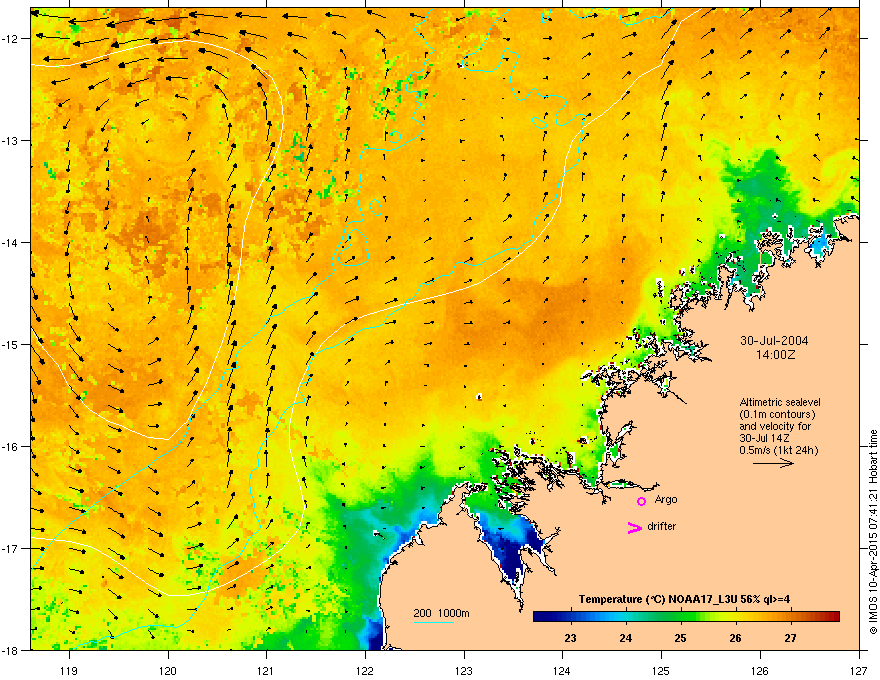Click the temperature color bar
This screenshot has width=880, height=680.
(686, 616)
